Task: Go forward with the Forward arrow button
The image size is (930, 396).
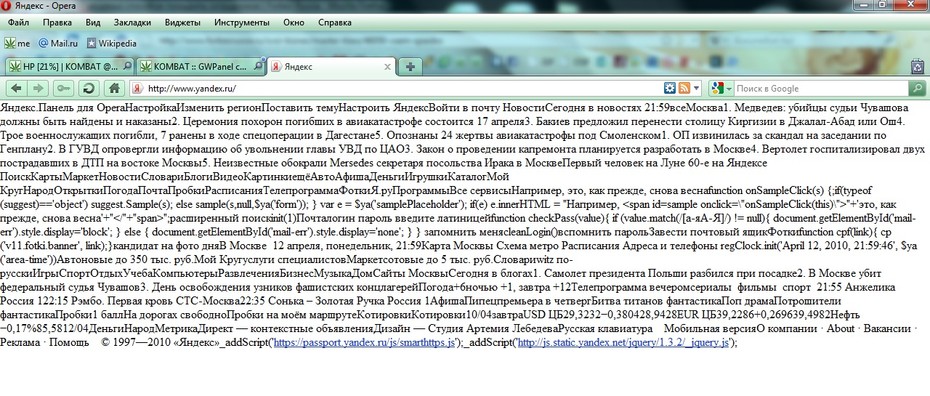Action: coord(37,88)
